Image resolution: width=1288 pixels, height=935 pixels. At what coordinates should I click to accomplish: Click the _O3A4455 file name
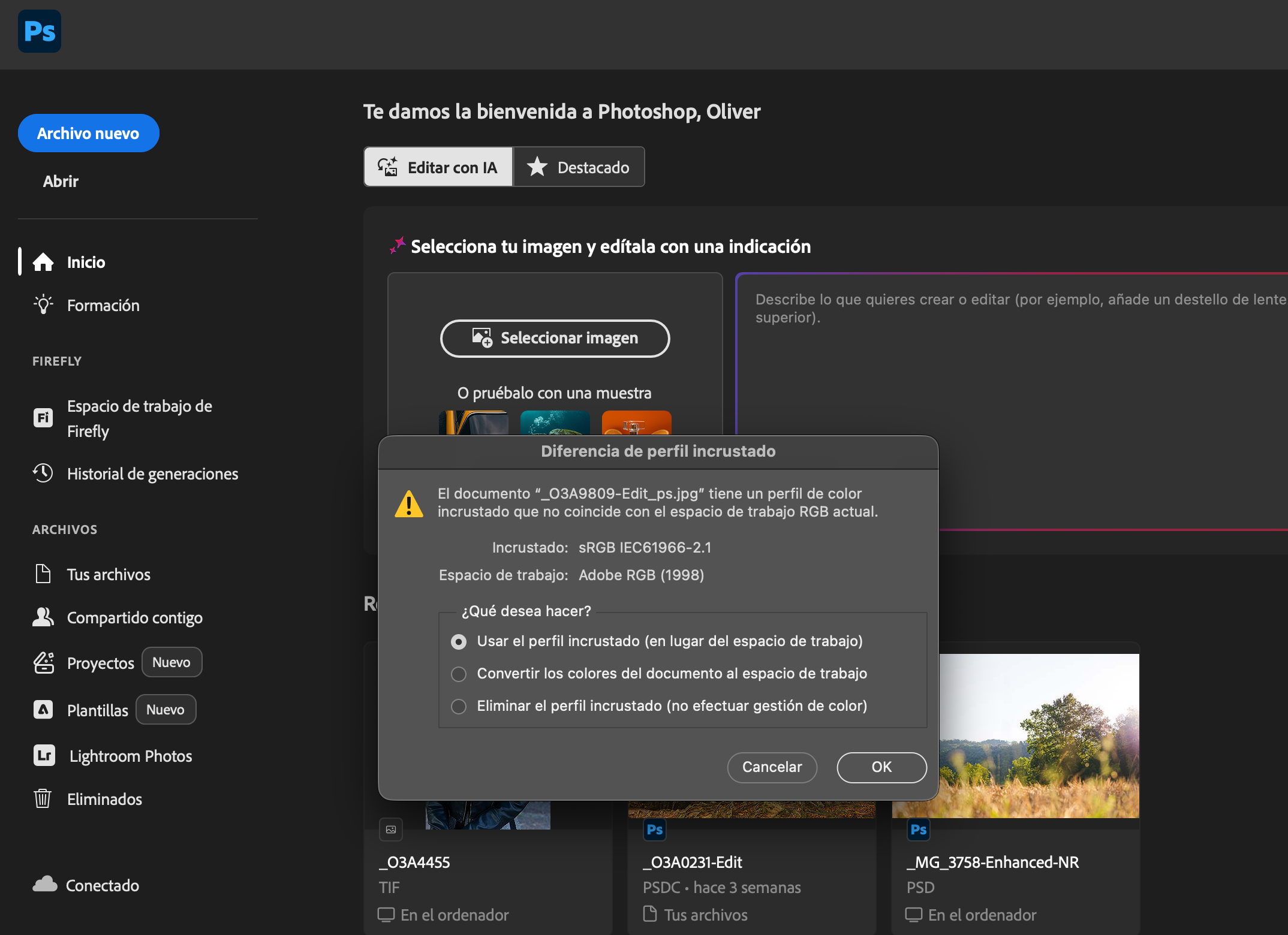pyautogui.click(x=414, y=862)
